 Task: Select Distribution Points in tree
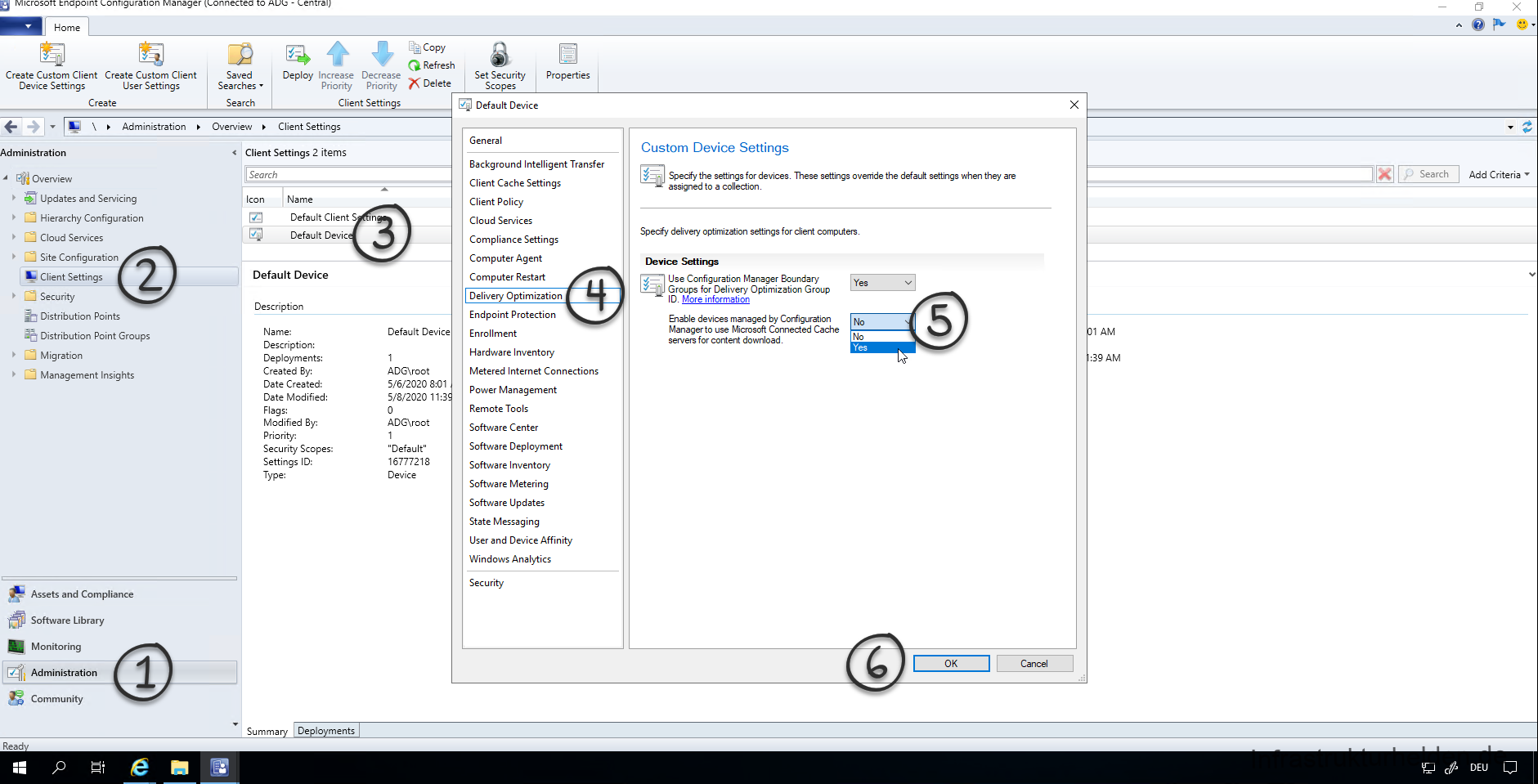coord(80,316)
